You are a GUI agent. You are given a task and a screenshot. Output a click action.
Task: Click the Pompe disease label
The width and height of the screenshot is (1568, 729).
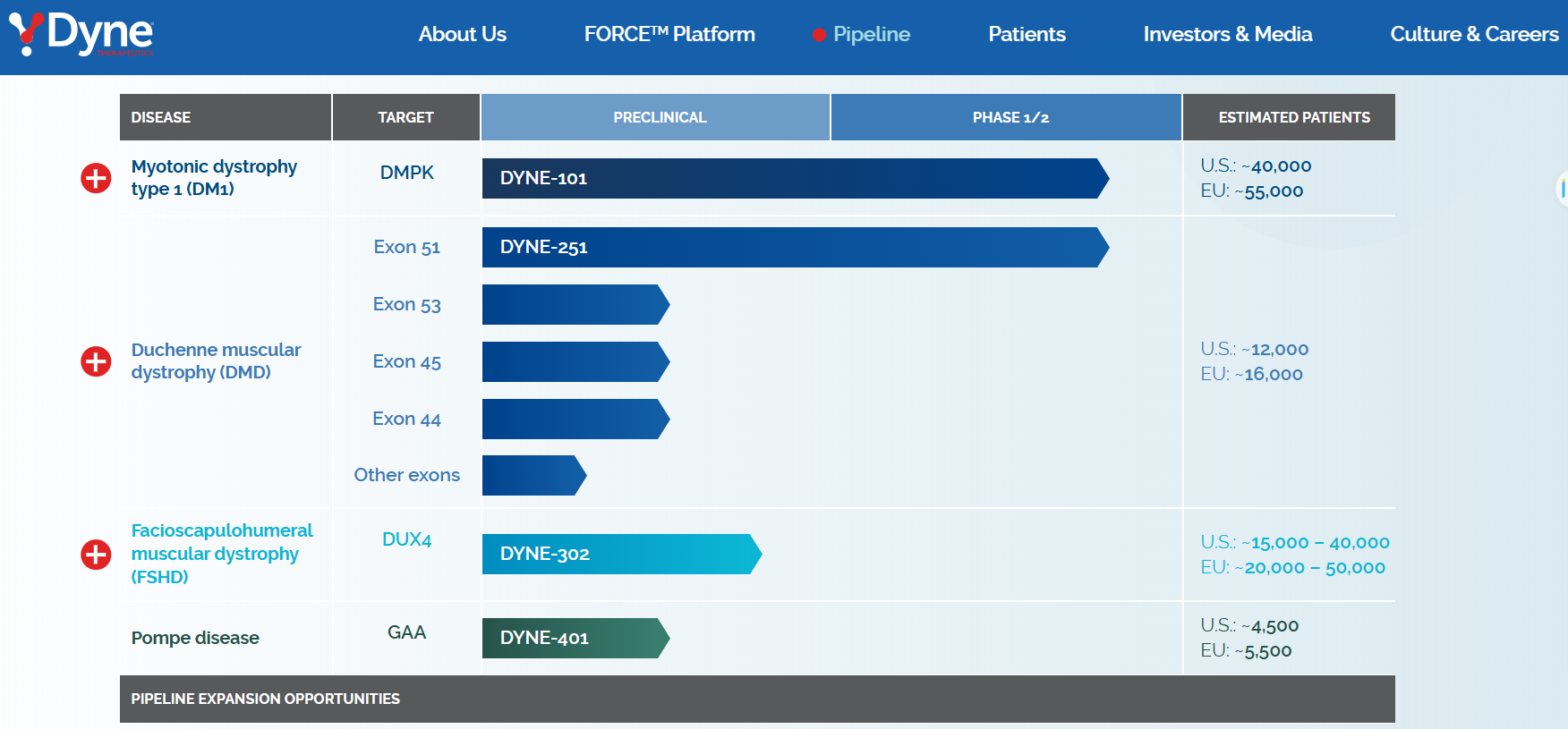point(195,638)
